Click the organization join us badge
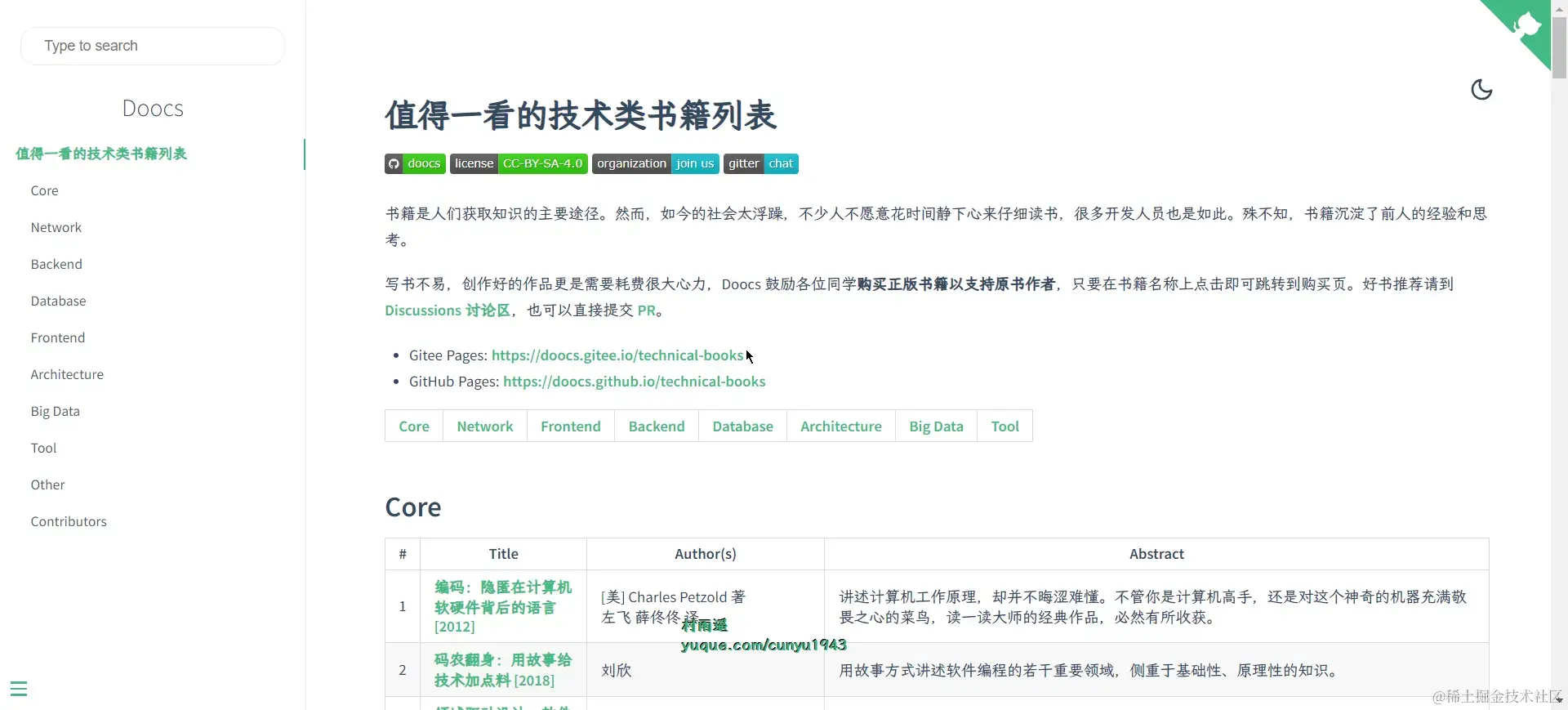This screenshot has width=1568, height=710. (x=656, y=163)
